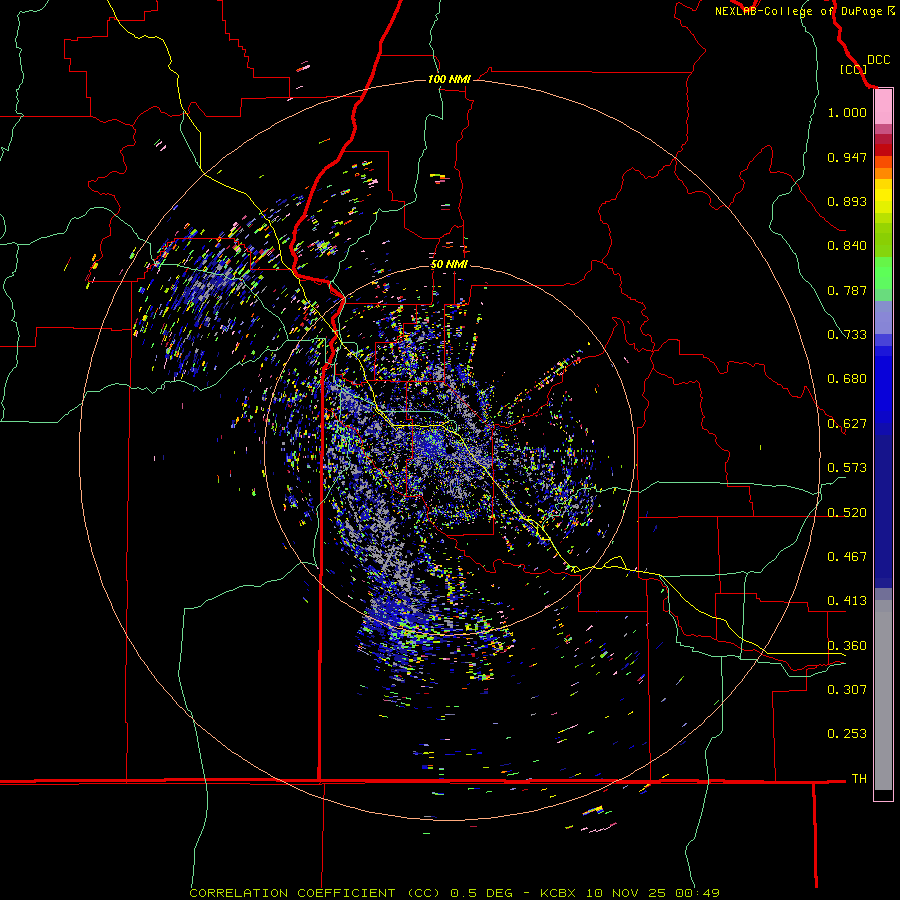Click the 0.253 legend value
The image size is (900, 900).
pyautogui.click(x=847, y=734)
